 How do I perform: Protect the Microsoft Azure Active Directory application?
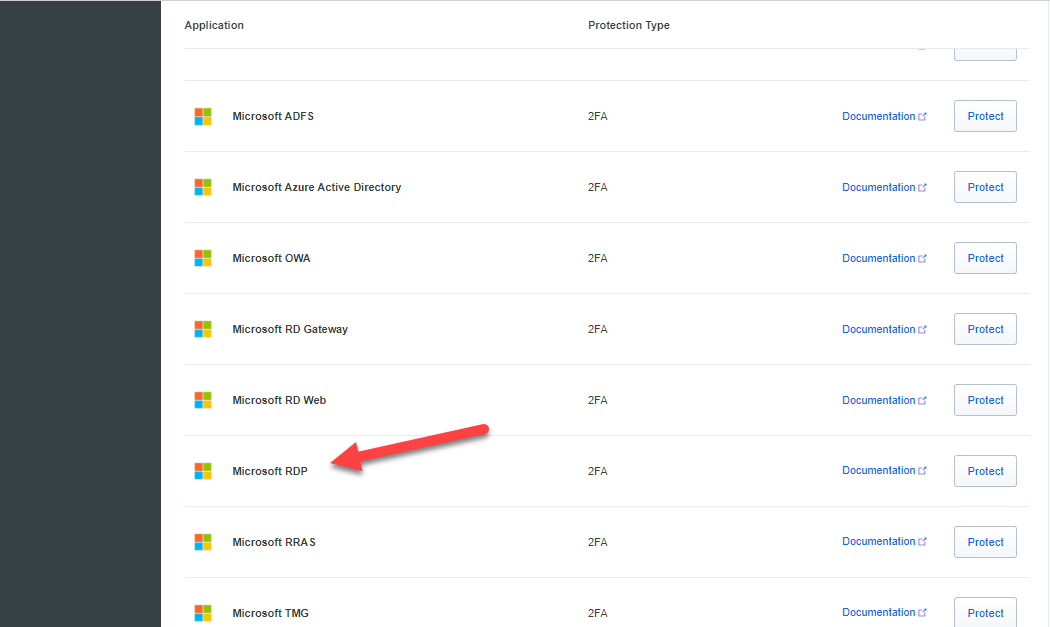(985, 188)
